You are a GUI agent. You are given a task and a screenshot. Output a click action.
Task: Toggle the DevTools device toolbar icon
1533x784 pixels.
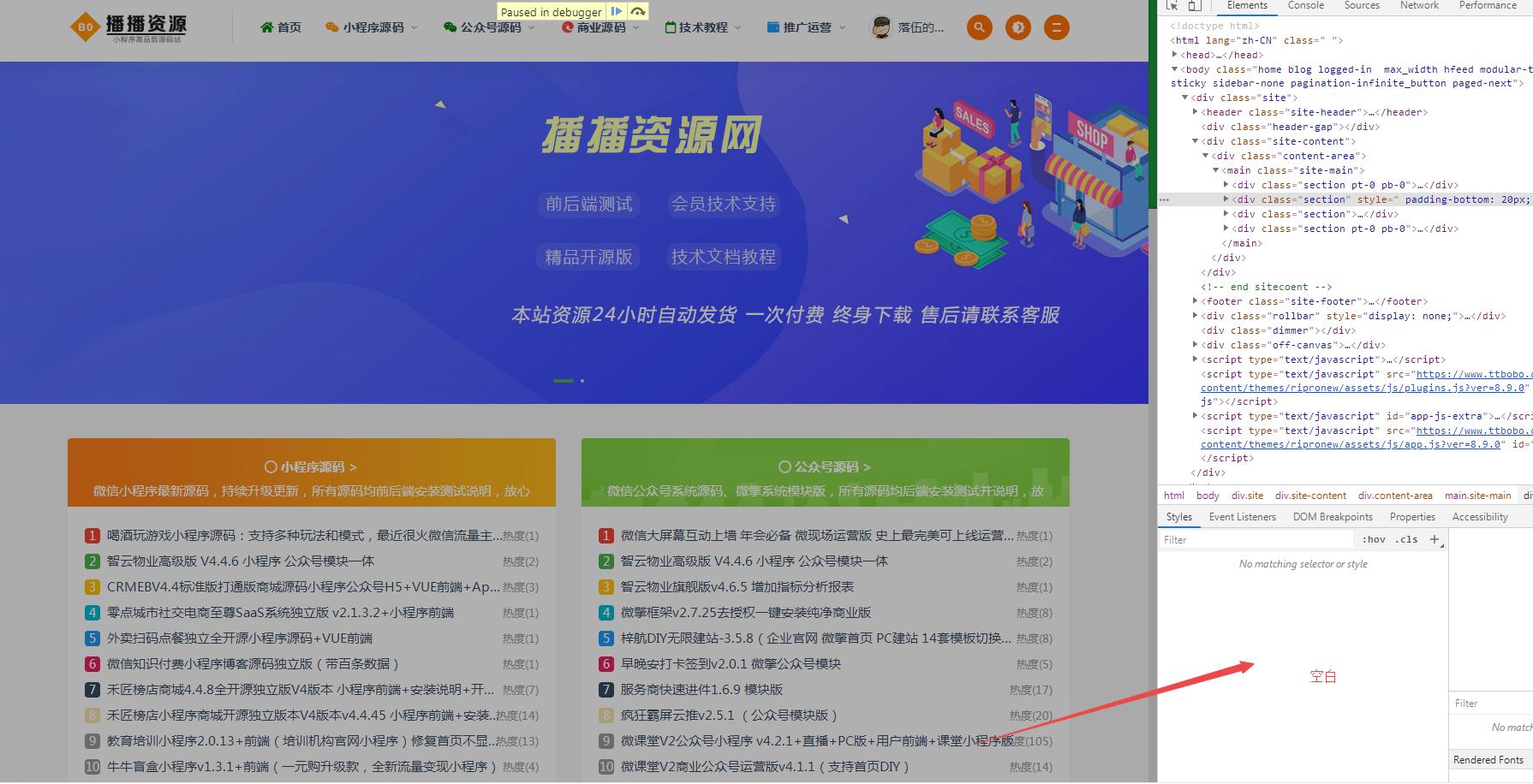tap(1195, 5)
